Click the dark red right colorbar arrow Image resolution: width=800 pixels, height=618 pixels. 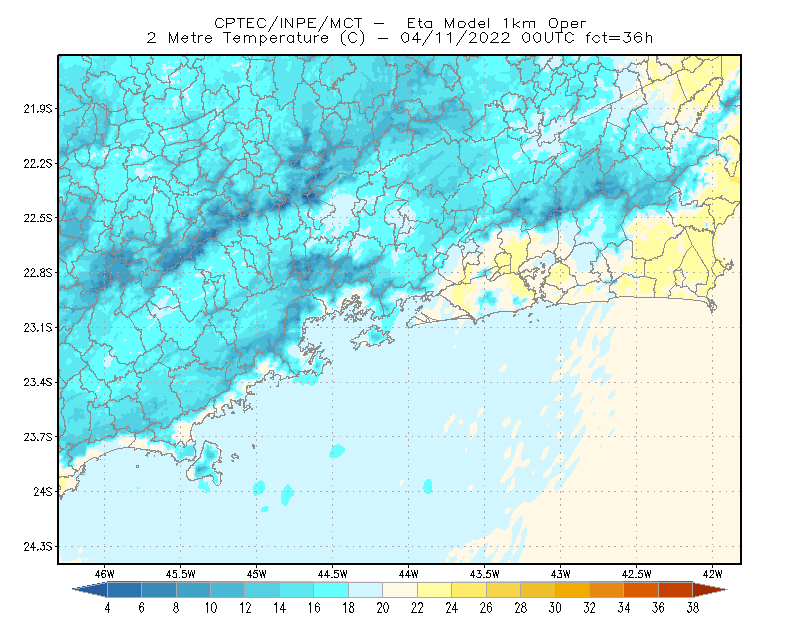tap(710, 590)
